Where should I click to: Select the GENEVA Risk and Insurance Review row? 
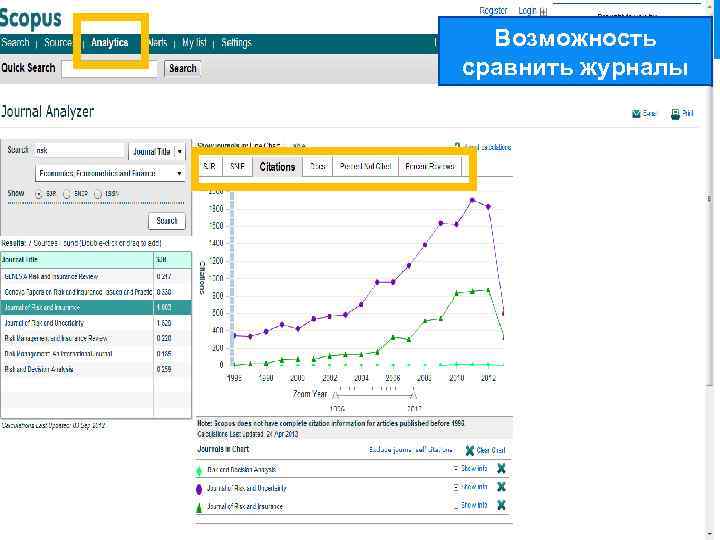click(x=96, y=276)
